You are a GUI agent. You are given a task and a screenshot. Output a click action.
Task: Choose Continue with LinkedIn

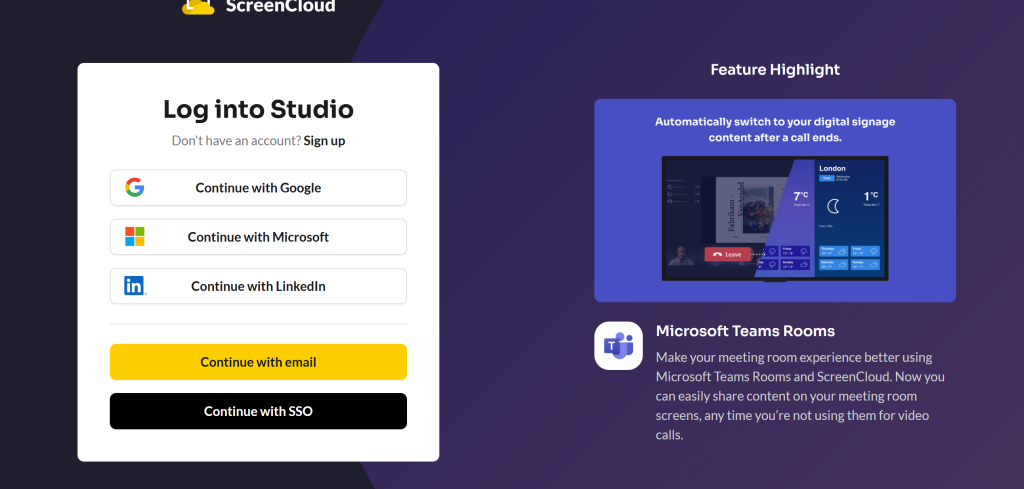258,286
